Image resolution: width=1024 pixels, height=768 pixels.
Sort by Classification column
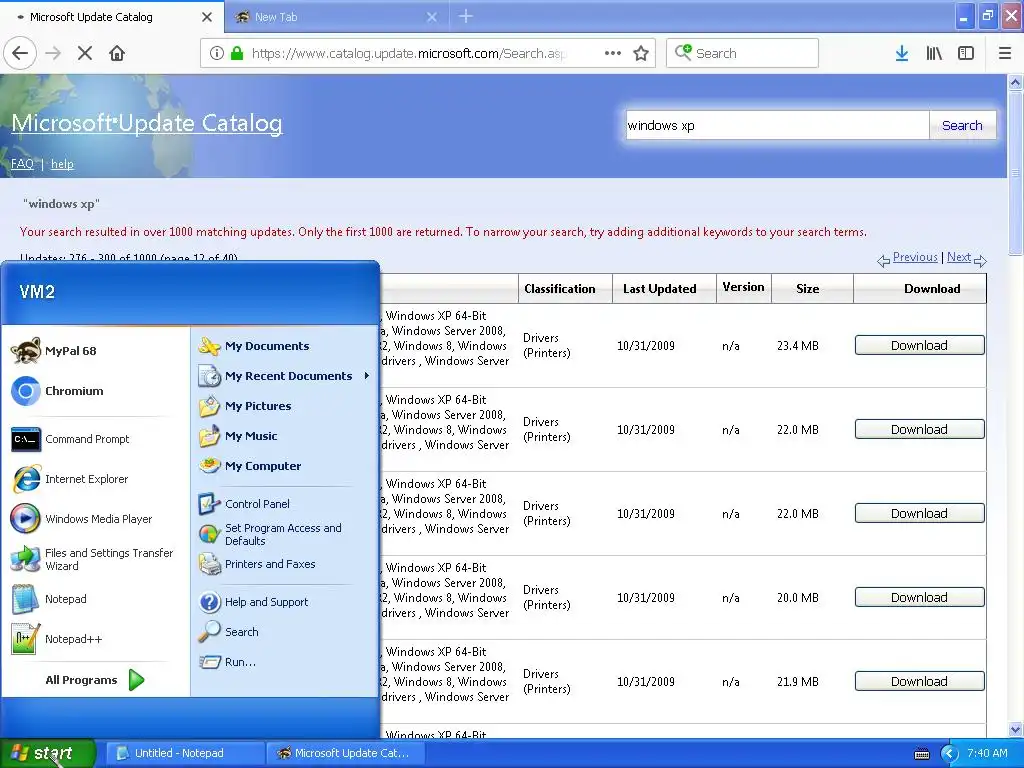coord(560,289)
